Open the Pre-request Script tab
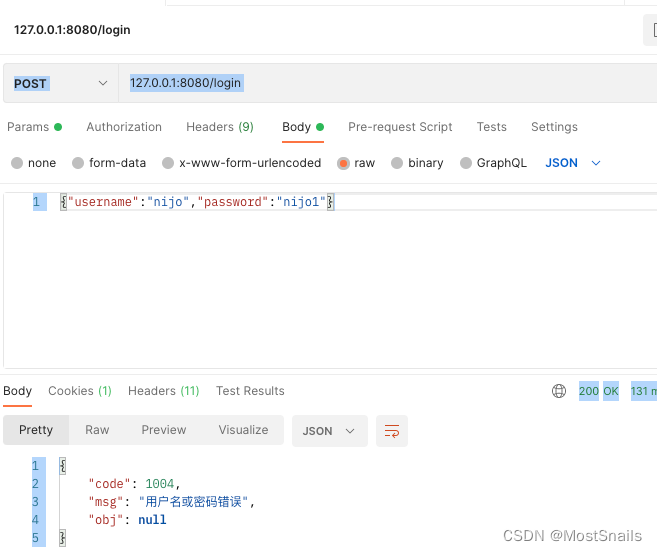657x551 pixels. 400,127
